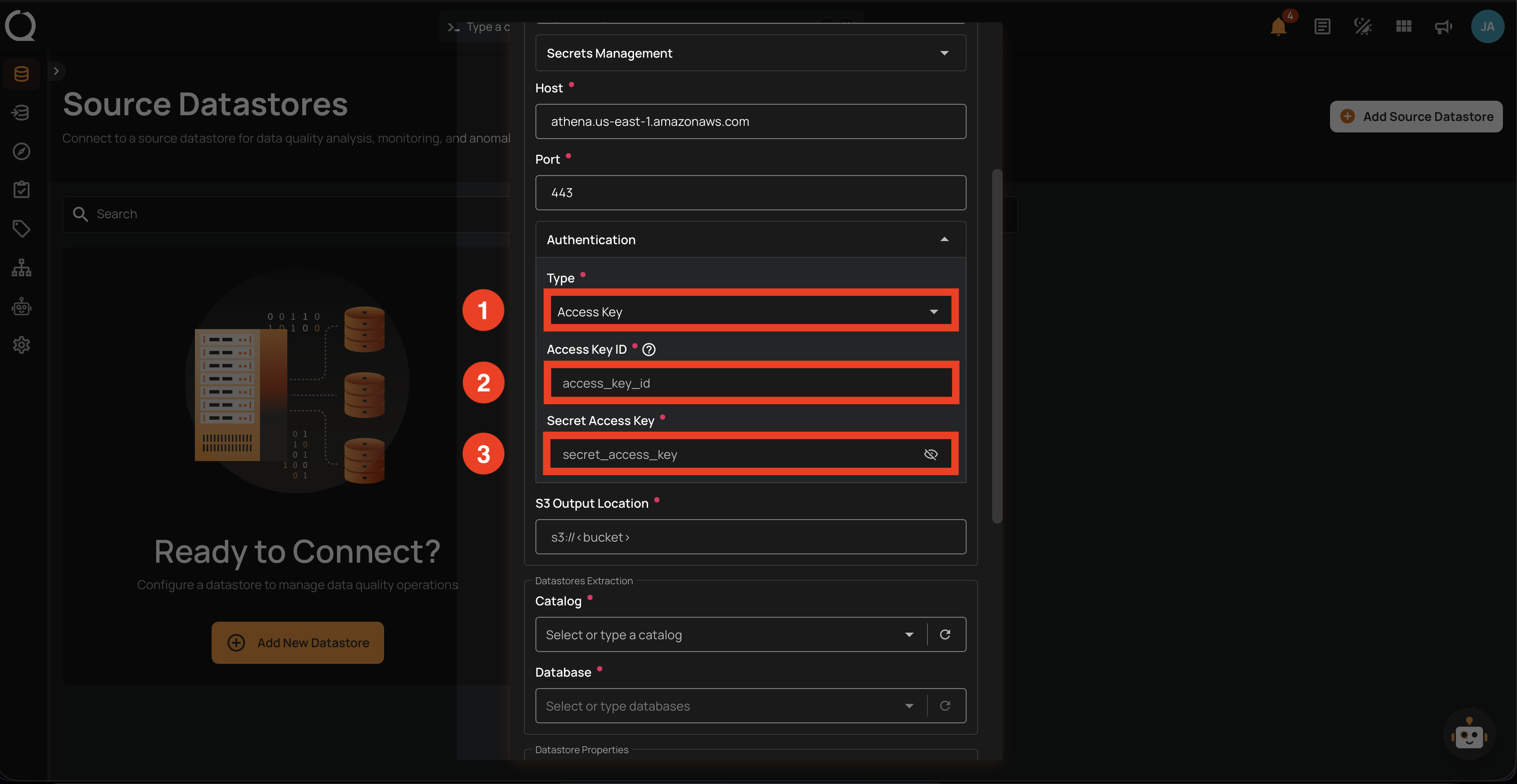Open the Catalog dropdown arrow

coord(909,634)
